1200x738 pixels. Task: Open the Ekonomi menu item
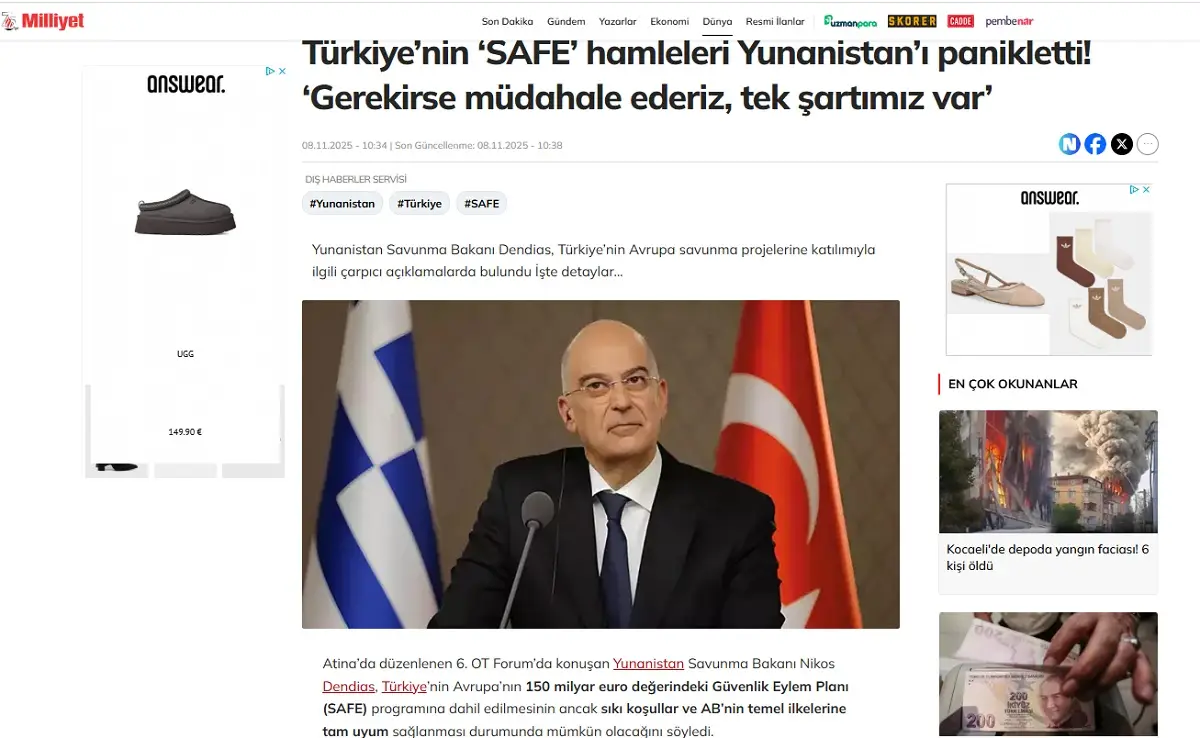point(669,21)
